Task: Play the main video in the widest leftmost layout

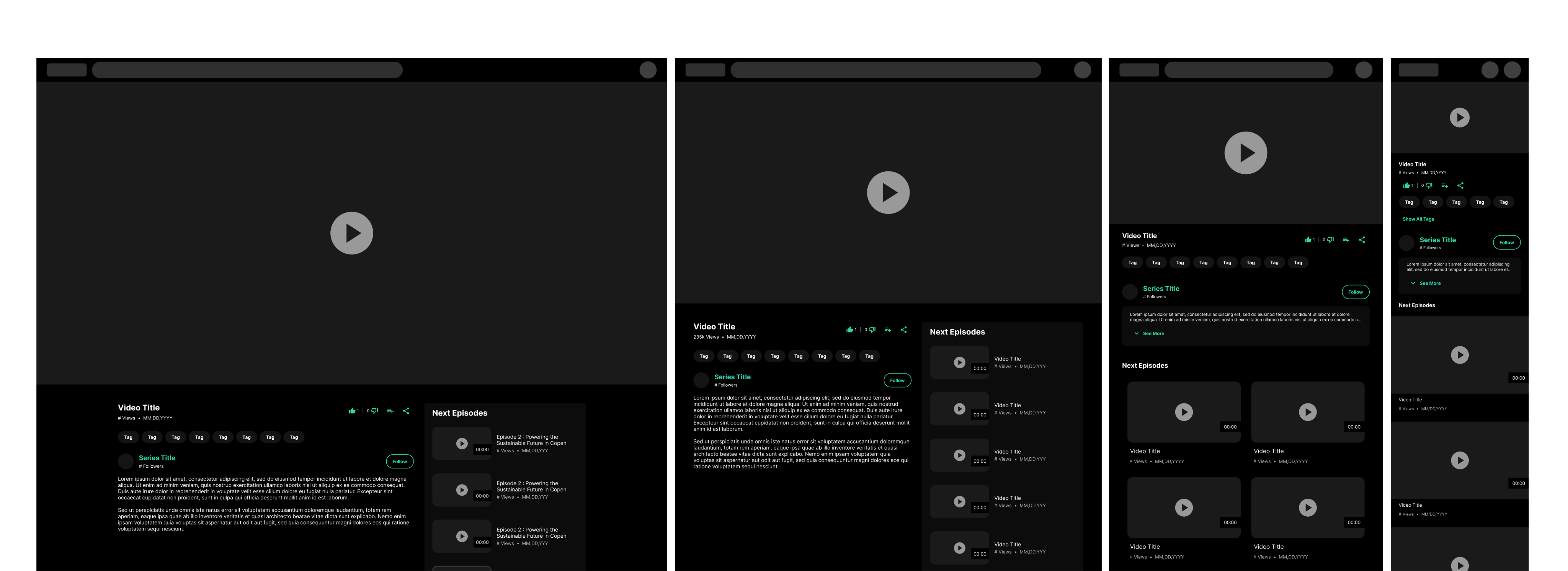Action: click(351, 233)
